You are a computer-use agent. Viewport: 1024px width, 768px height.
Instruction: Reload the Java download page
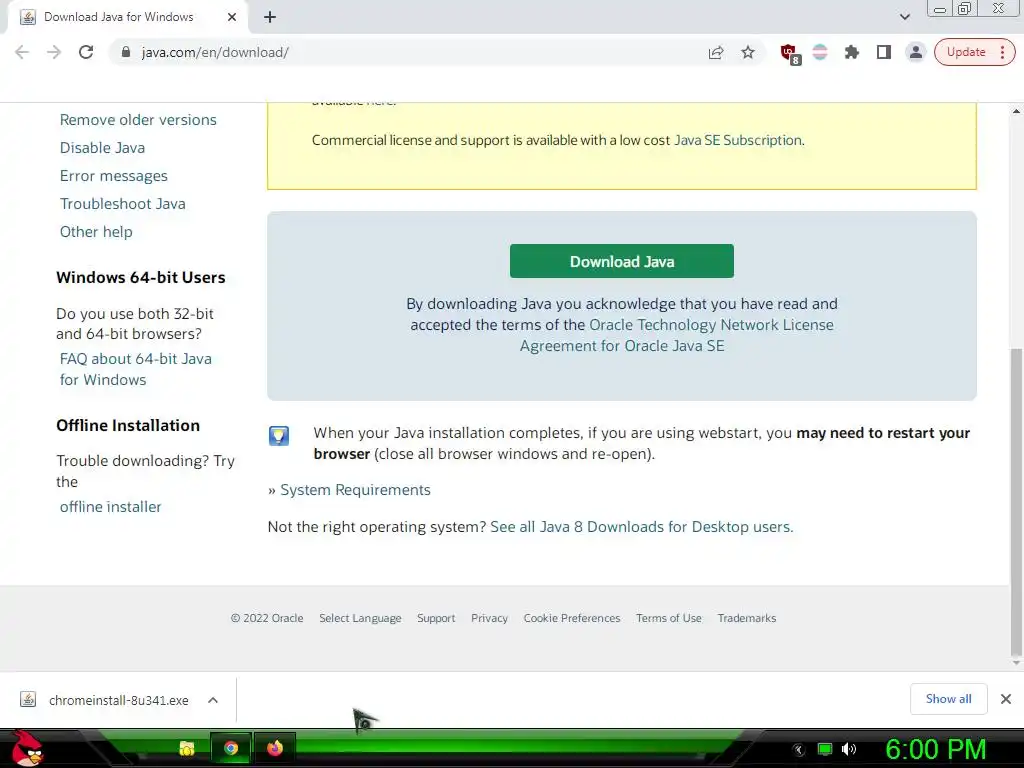(x=86, y=52)
